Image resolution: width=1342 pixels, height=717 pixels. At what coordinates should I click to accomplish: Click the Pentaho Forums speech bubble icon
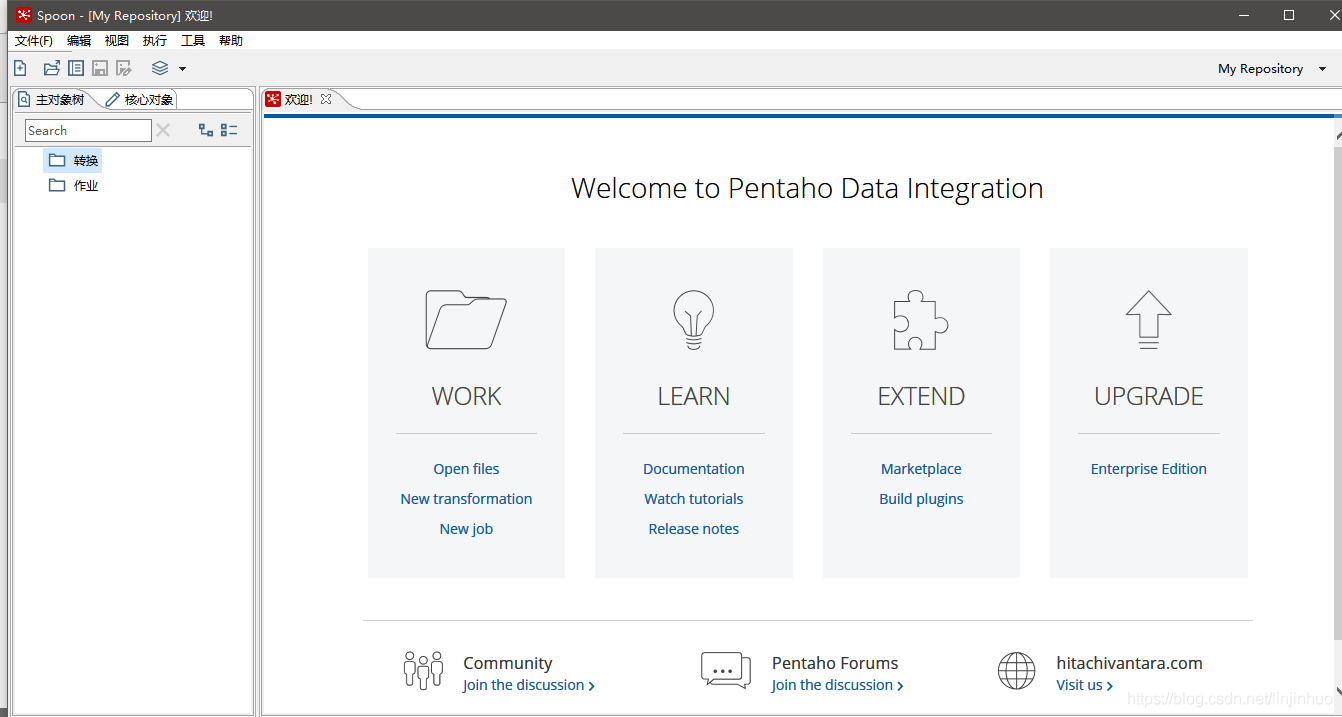726,670
